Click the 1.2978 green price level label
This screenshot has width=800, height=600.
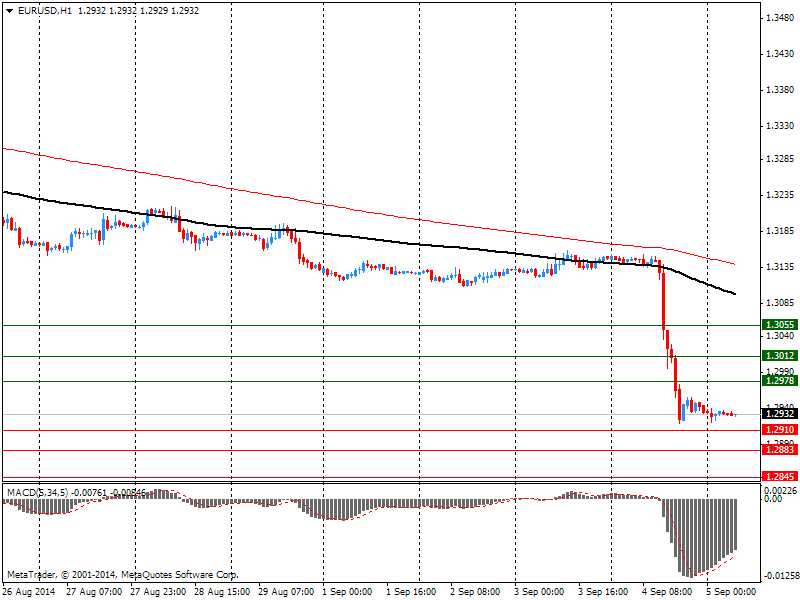click(x=780, y=381)
